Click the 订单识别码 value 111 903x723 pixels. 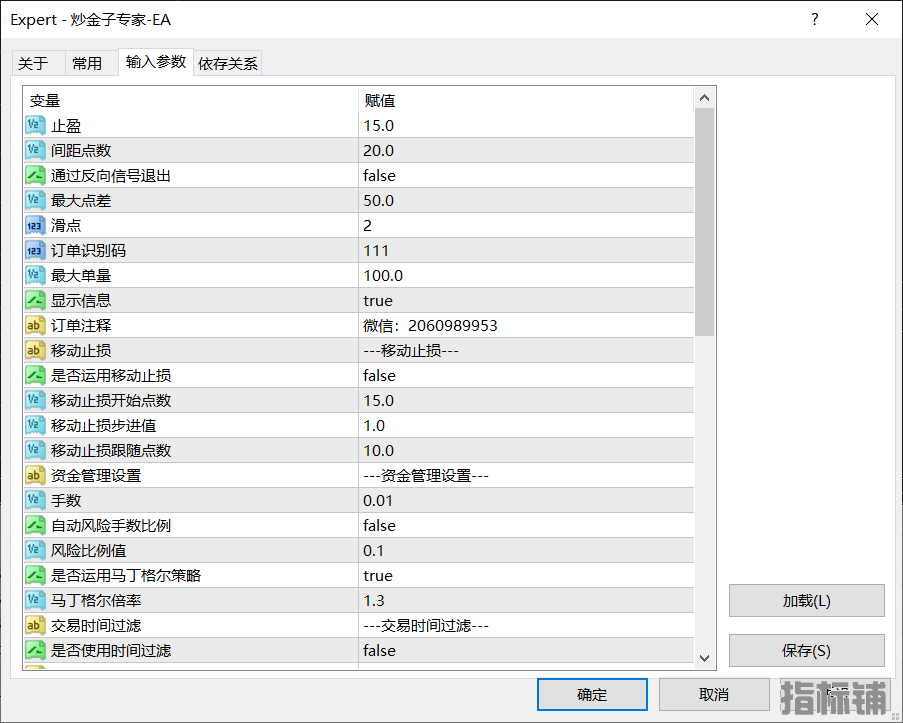pyautogui.click(x=376, y=250)
